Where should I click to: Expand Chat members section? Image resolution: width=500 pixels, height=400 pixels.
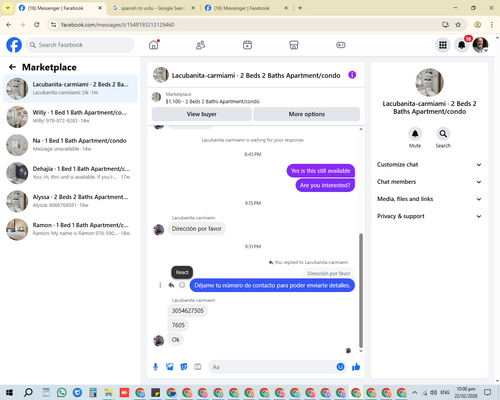[x=429, y=182]
